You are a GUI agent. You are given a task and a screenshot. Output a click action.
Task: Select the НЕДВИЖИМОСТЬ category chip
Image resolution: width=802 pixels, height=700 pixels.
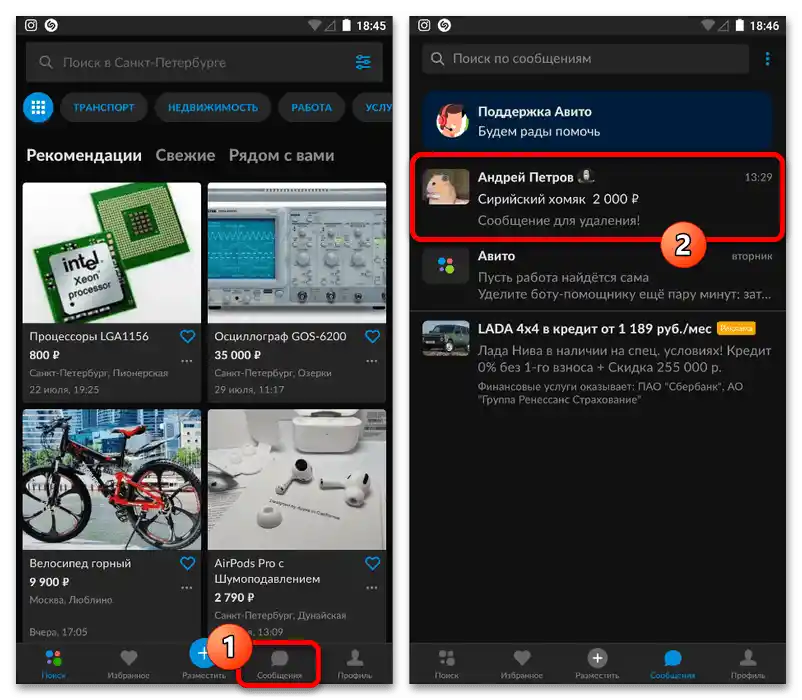click(213, 107)
